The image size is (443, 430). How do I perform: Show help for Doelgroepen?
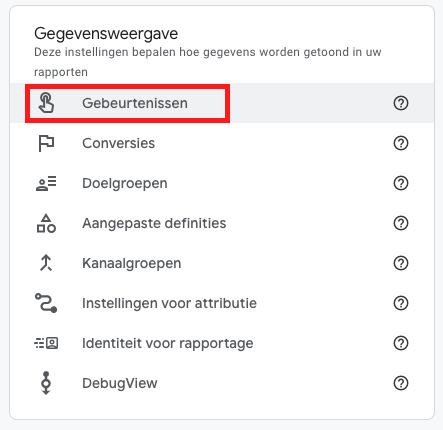pos(401,183)
